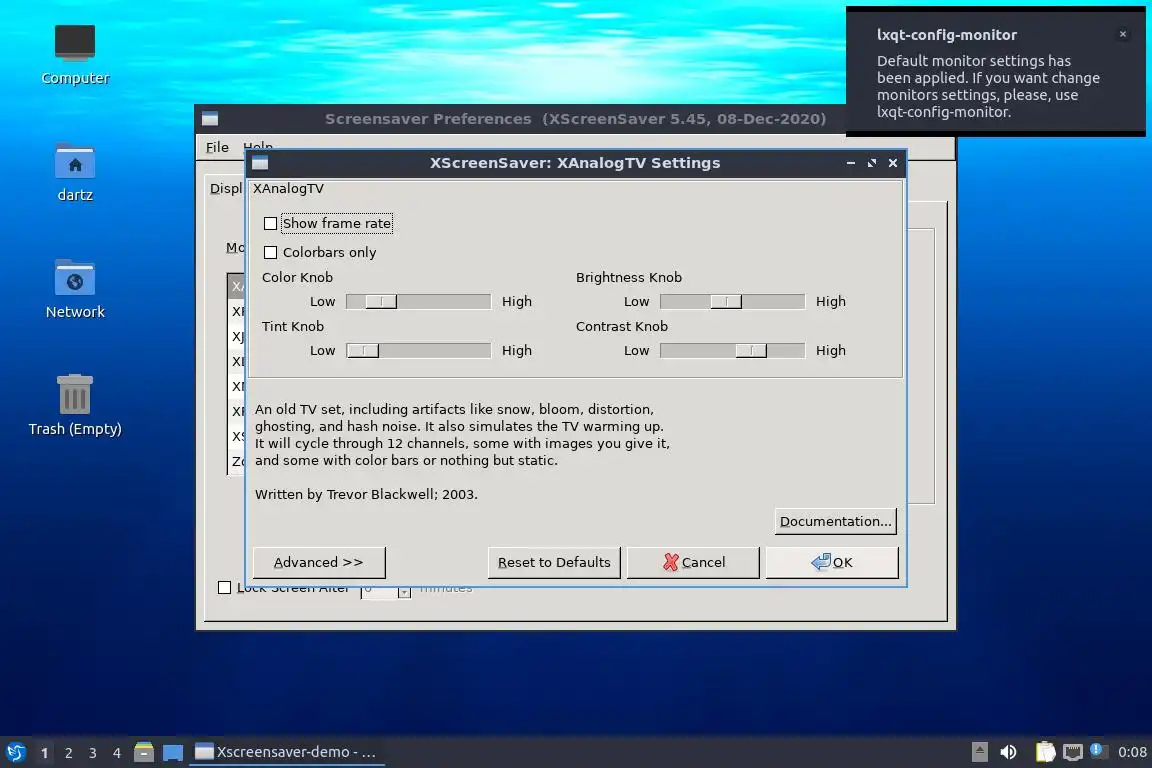Click the Tint Knob slider
The image size is (1152, 768).
point(418,351)
